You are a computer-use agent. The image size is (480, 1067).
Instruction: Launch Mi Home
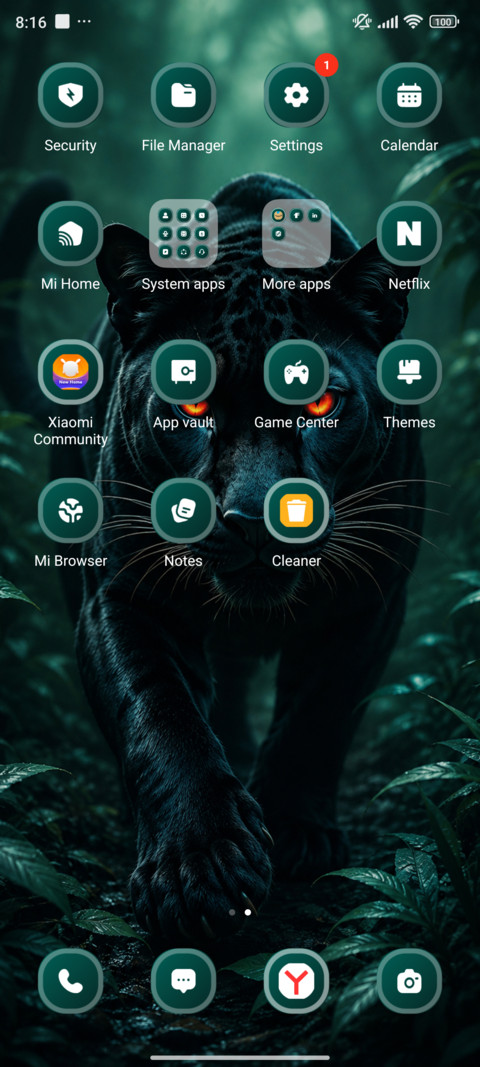[x=70, y=233]
